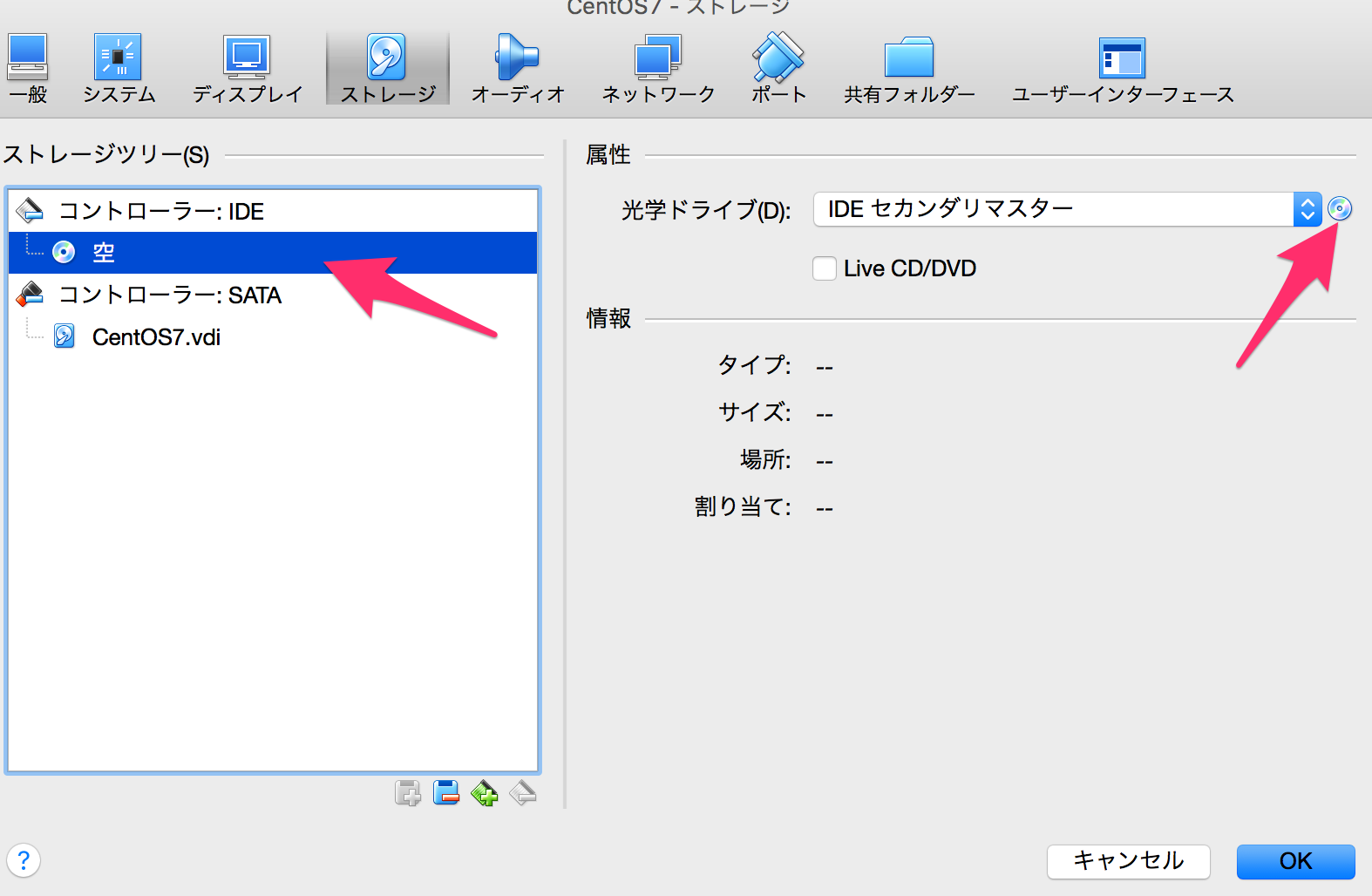Open the 共有フォルダー folder icon
Screen dimensions: 1372x896
coord(909,58)
